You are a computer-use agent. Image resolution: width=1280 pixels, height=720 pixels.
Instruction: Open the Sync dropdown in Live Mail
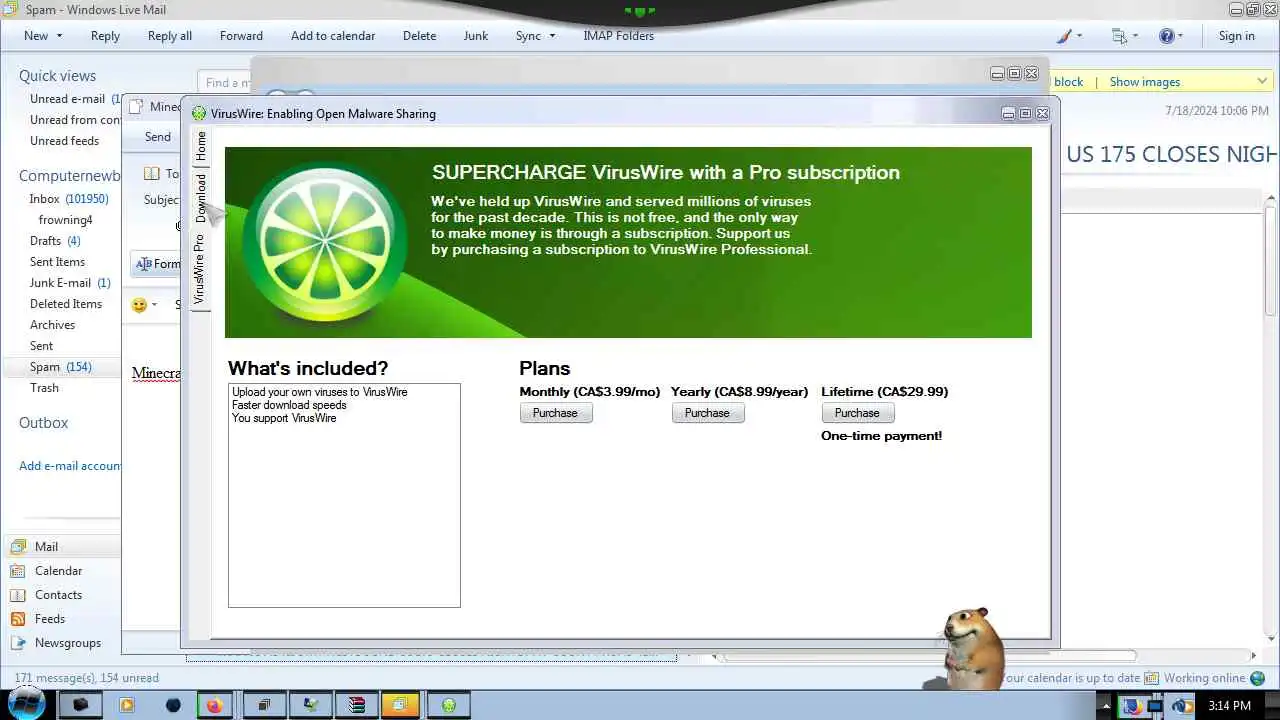(535, 36)
